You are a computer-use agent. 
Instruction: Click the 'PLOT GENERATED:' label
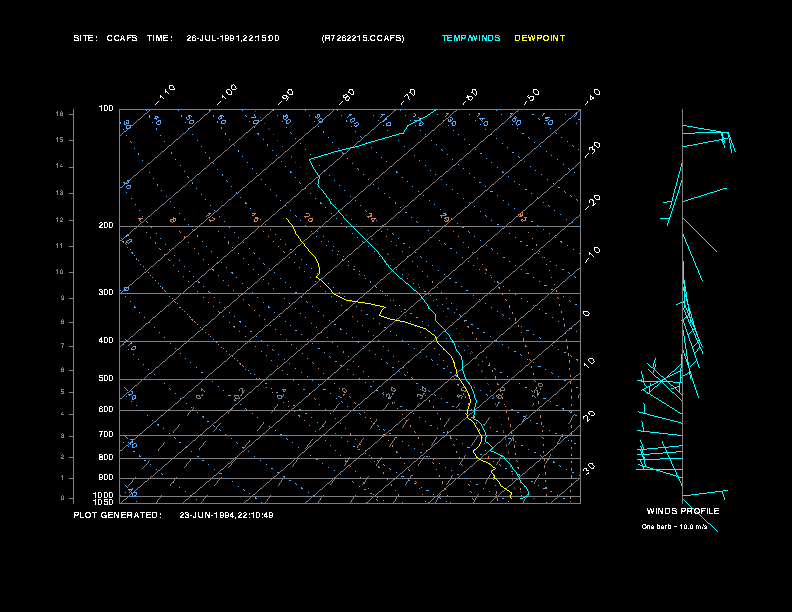(118, 515)
